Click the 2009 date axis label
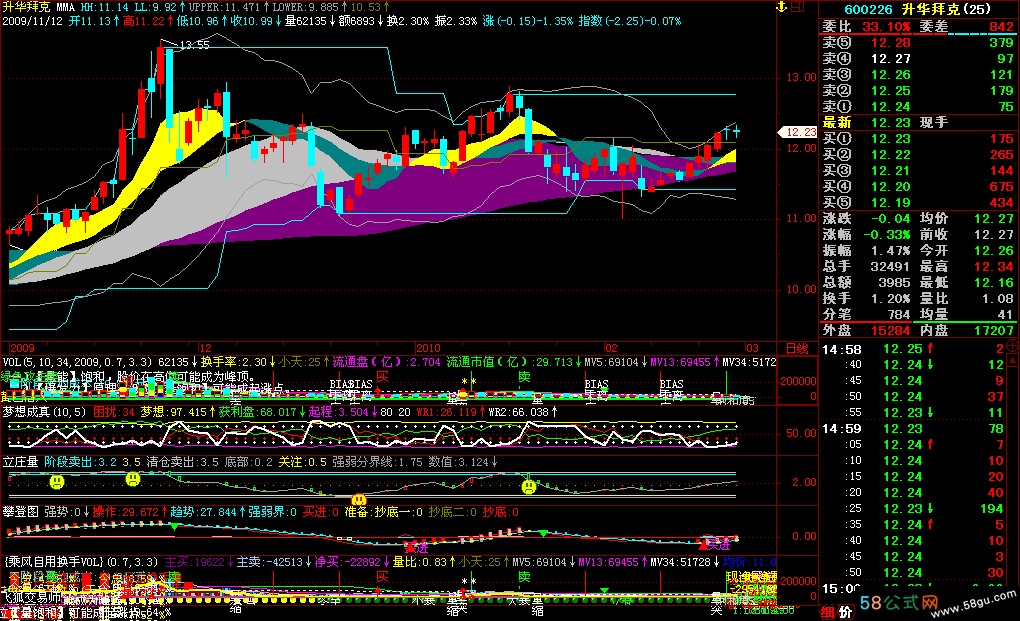1020x621 pixels. click(x=22, y=349)
